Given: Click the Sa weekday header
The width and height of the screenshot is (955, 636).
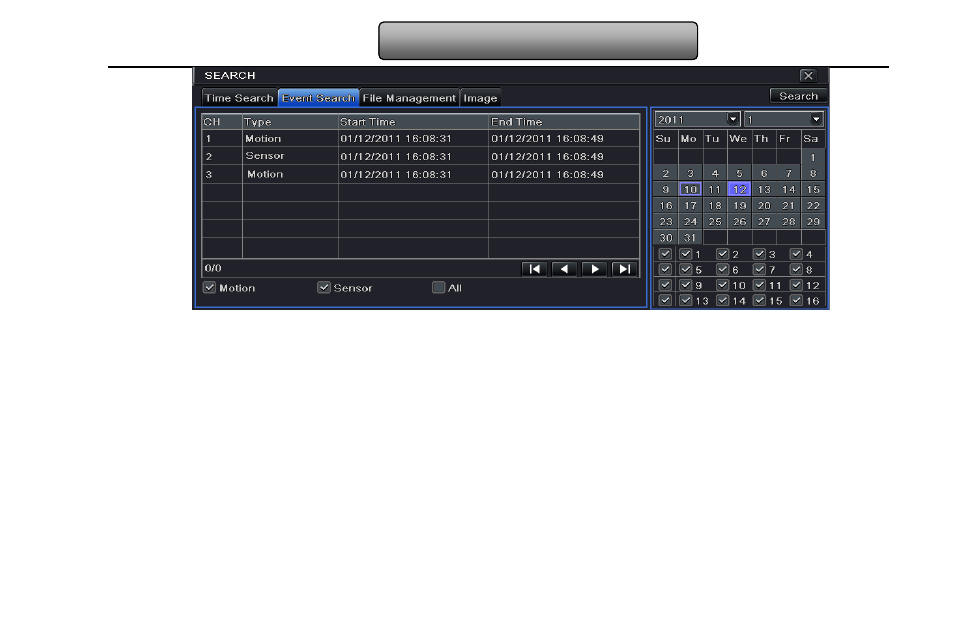Looking at the screenshot, I should coord(811,139).
